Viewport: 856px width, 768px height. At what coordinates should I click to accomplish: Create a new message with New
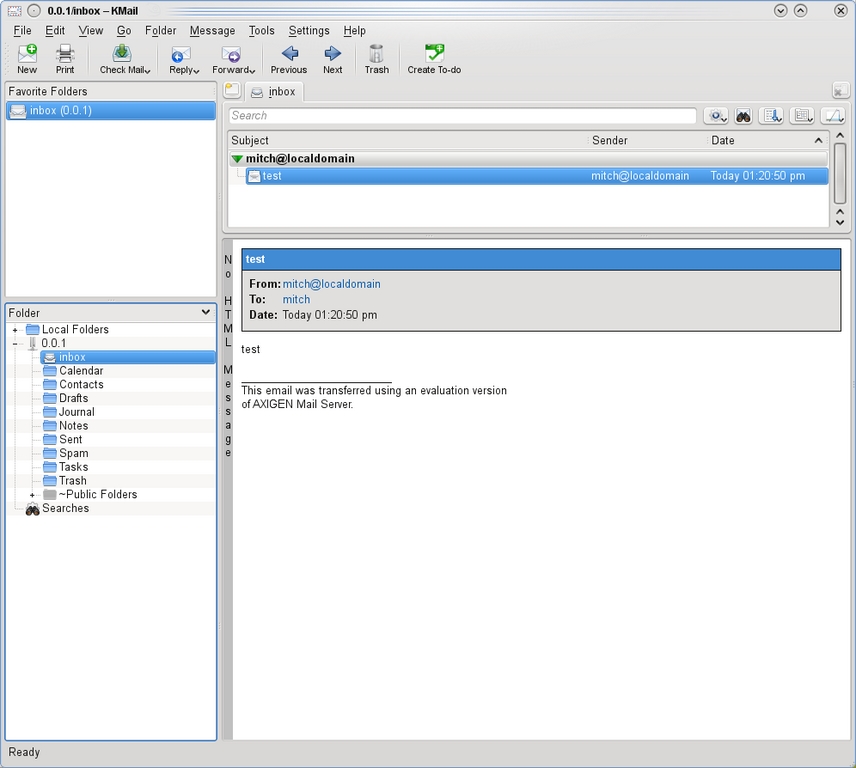(27, 59)
